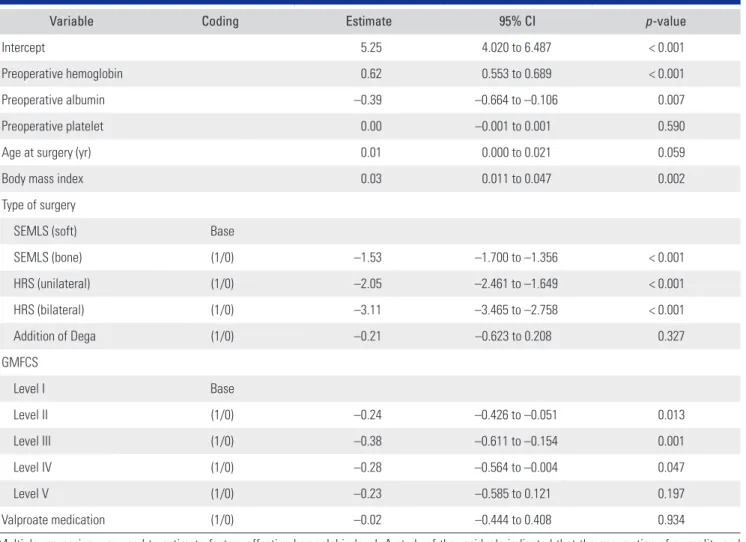Click the HRS (unilateral) row label
The height and width of the screenshot is (542, 746).
tap(52, 284)
